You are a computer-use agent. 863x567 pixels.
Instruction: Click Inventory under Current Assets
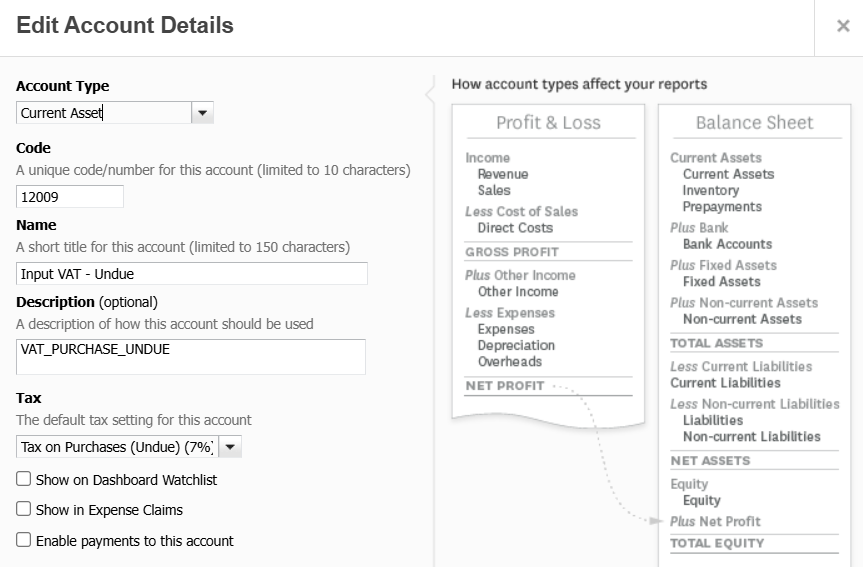coord(710,190)
